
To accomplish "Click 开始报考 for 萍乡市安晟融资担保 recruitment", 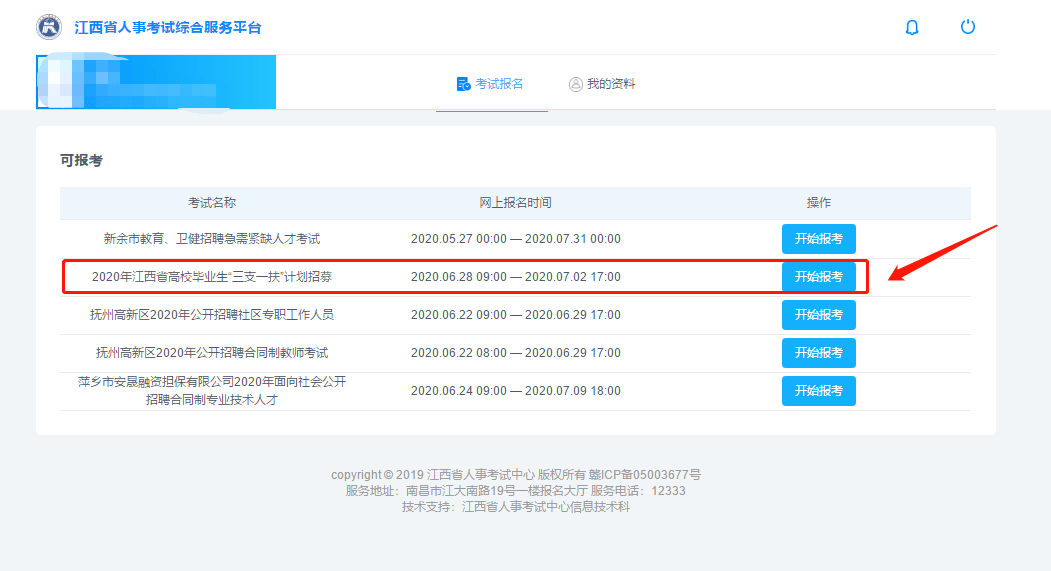I will tap(818, 391).
